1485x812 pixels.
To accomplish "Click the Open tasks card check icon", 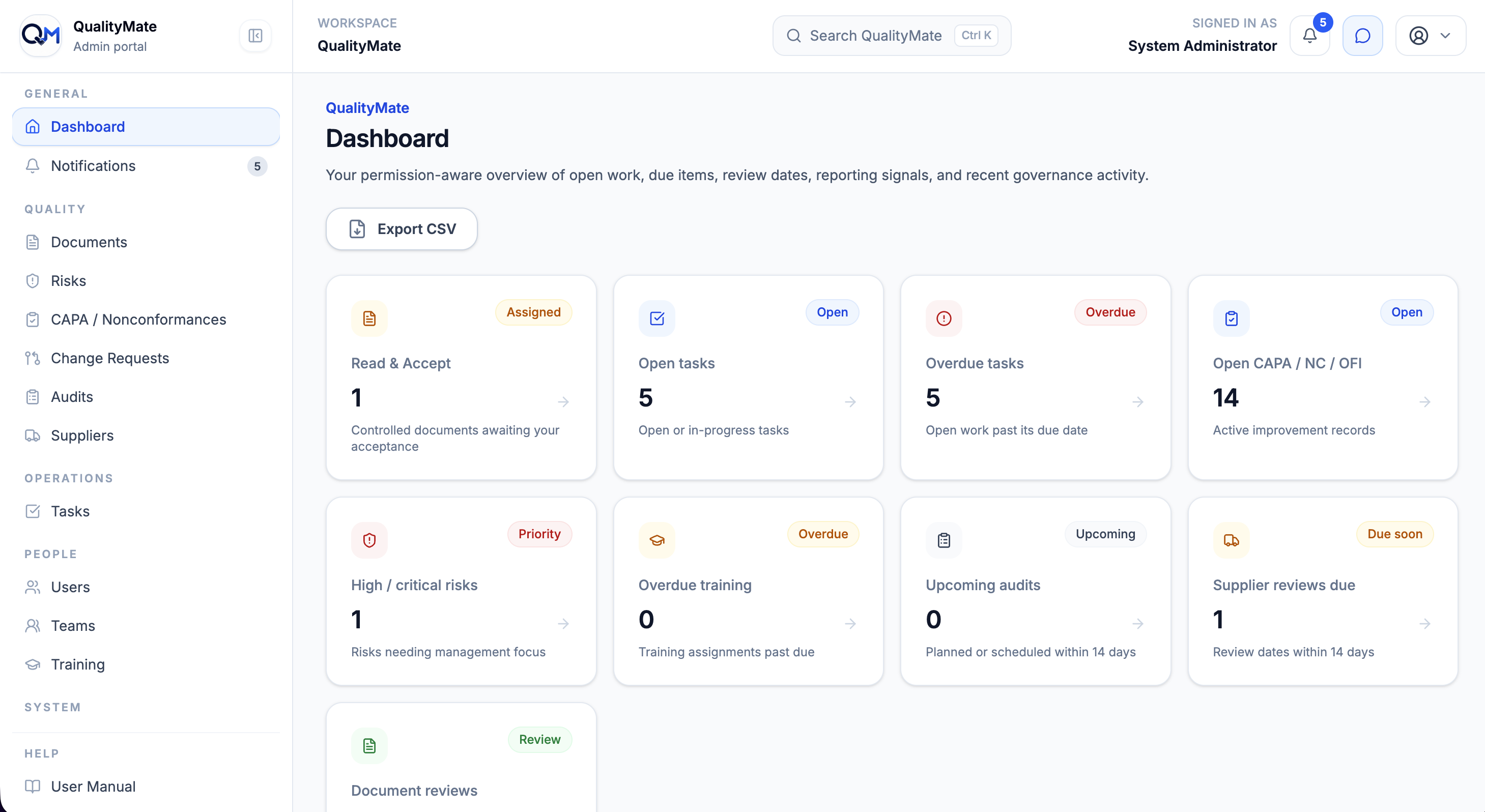I will (x=656, y=318).
